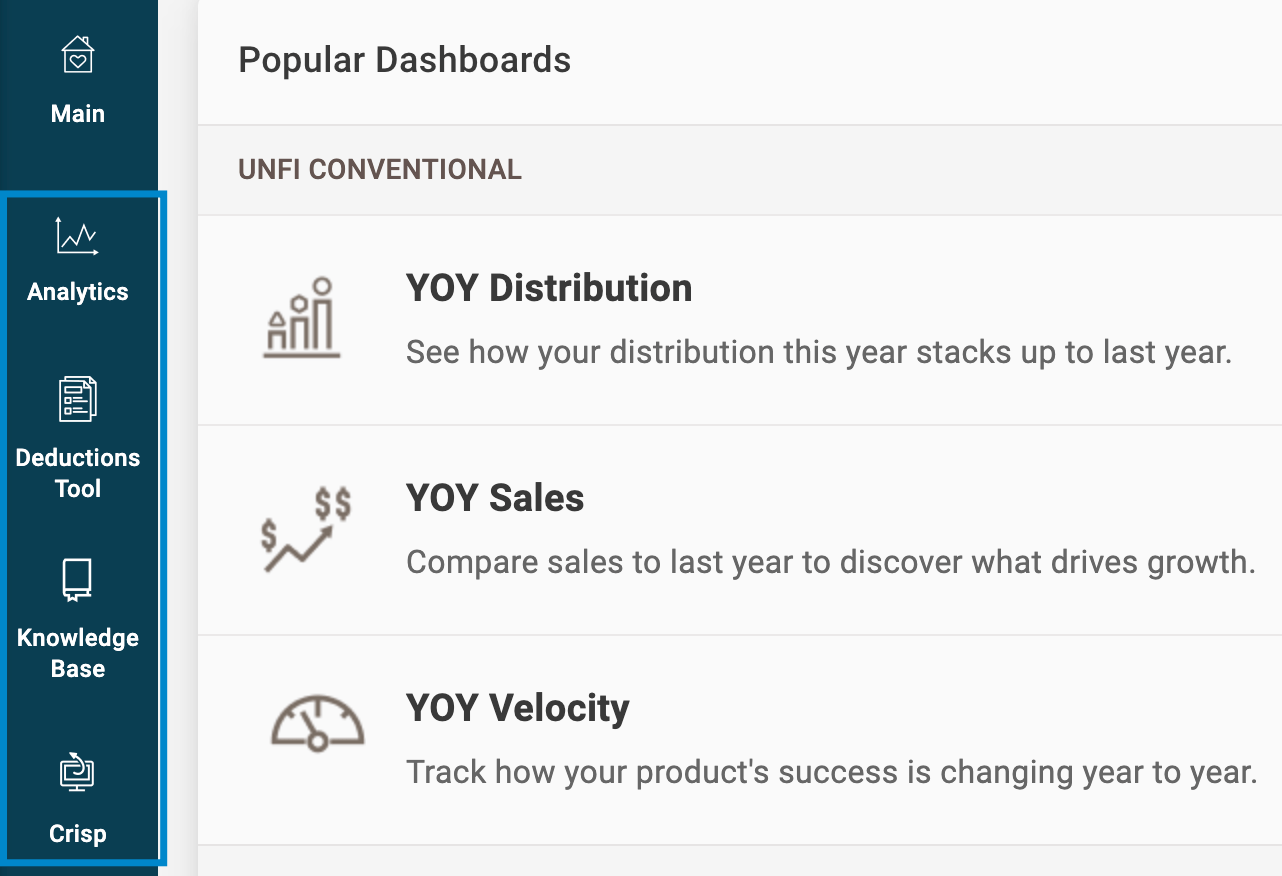The height and width of the screenshot is (876, 1282).
Task: Open the YOY Velocity dashboard title
Action: [518, 708]
